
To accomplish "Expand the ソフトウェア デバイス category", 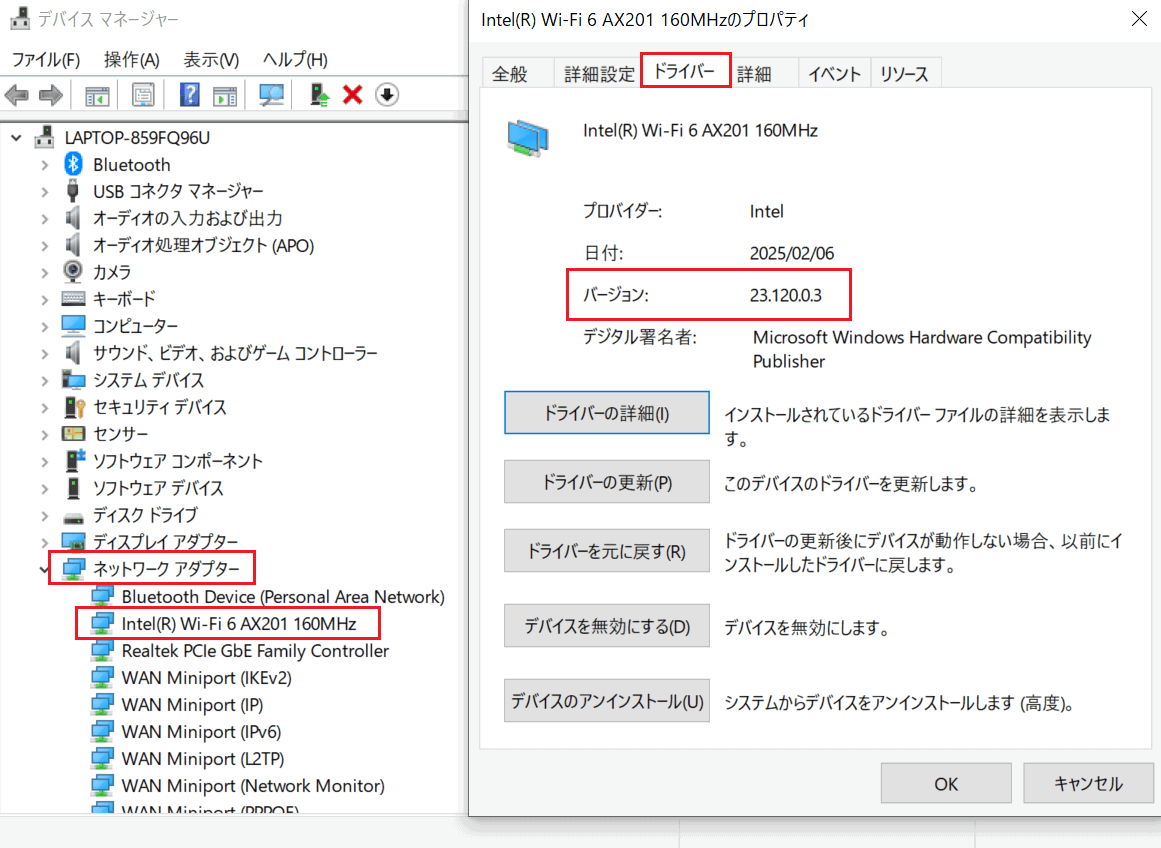I will pos(44,488).
